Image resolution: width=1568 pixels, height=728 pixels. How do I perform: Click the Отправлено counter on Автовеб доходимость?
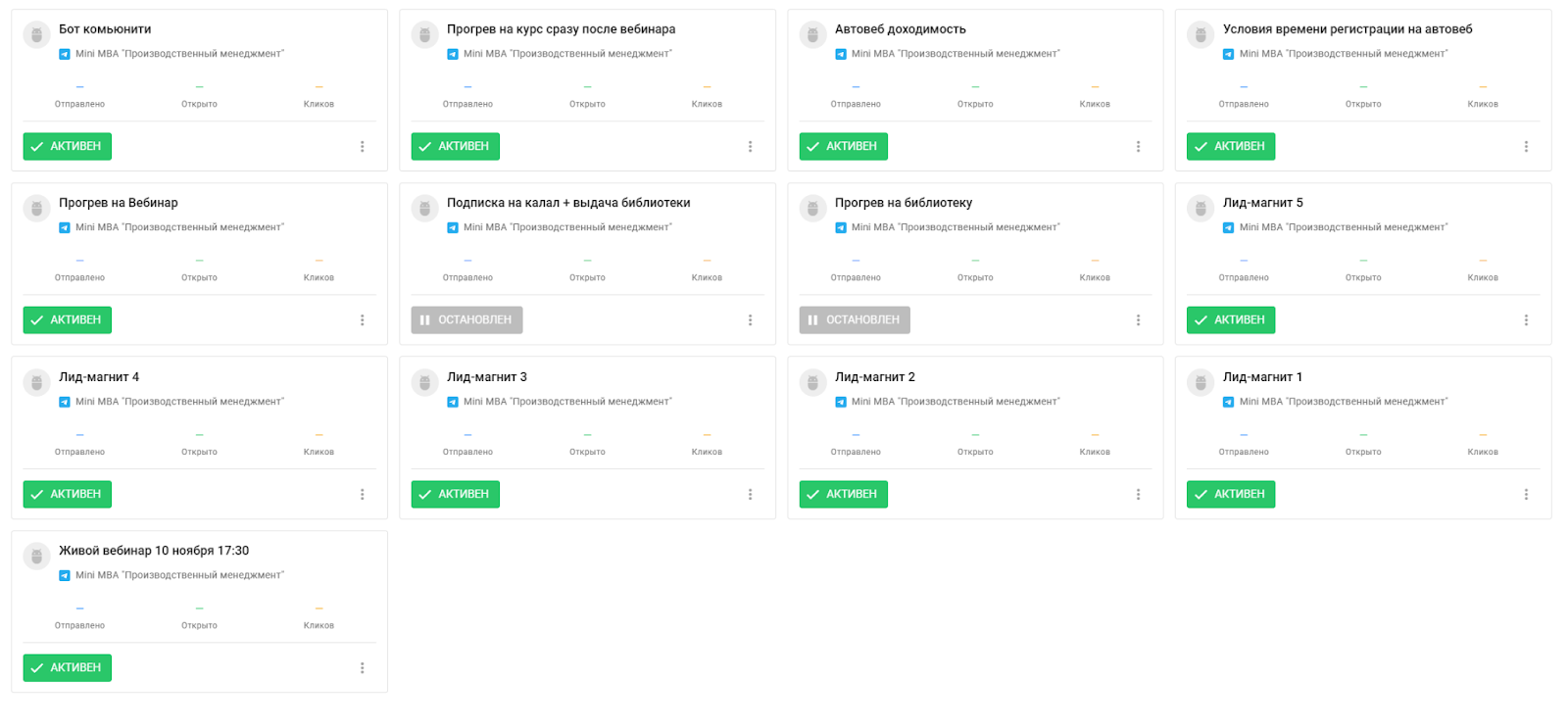pyautogui.click(x=856, y=96)
